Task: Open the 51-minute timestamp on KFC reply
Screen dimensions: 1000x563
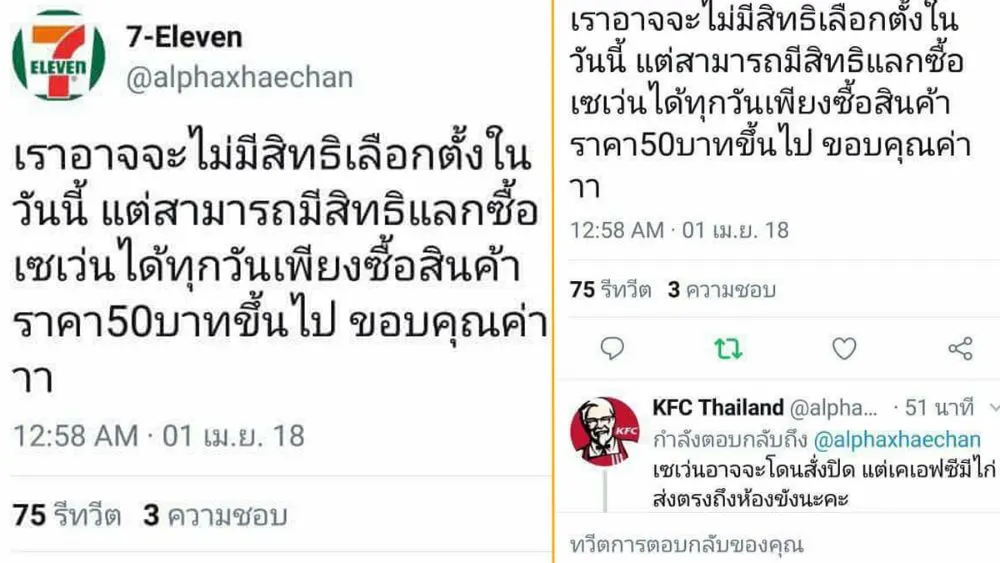Action: point(938,407)
